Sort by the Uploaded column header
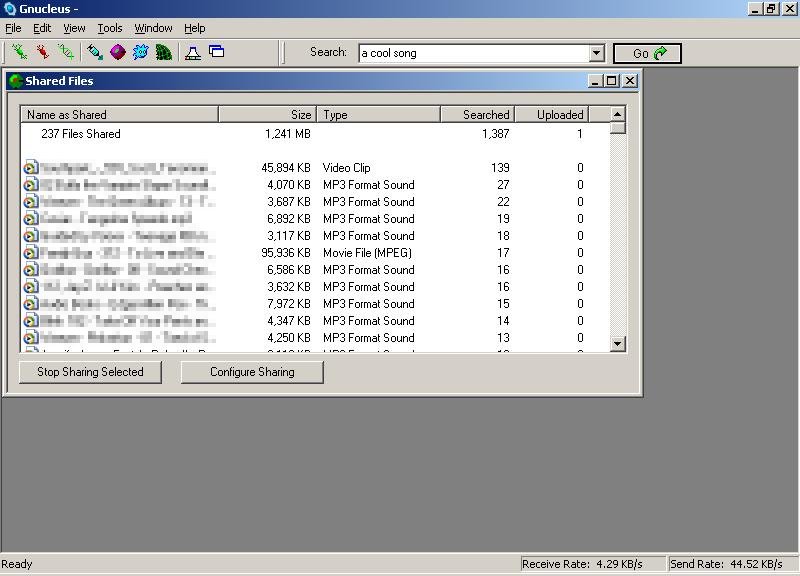Image resolution: width=800 pixels, height=576 pixels. (x=552, y=114)
